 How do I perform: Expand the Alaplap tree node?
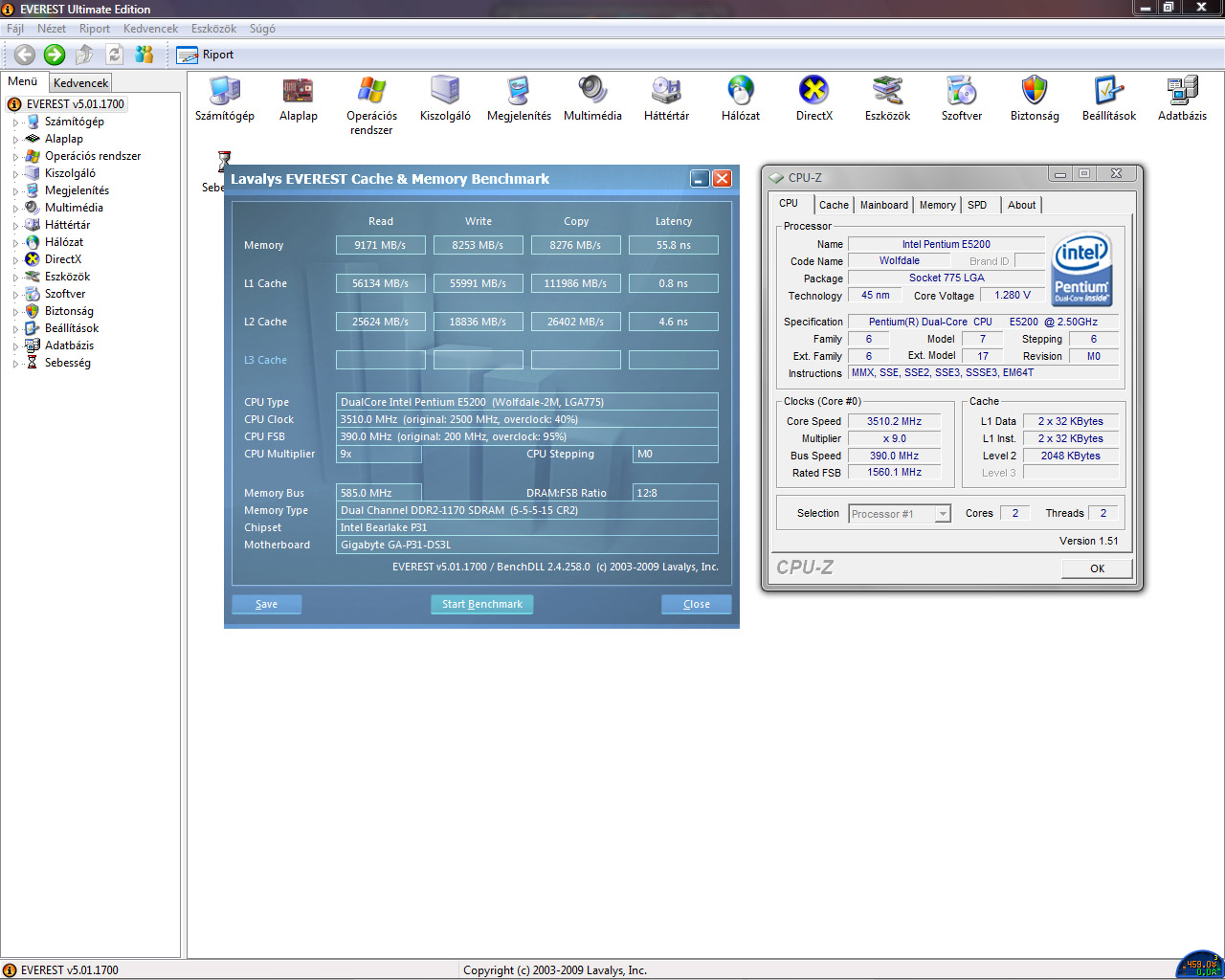[15, 140]
